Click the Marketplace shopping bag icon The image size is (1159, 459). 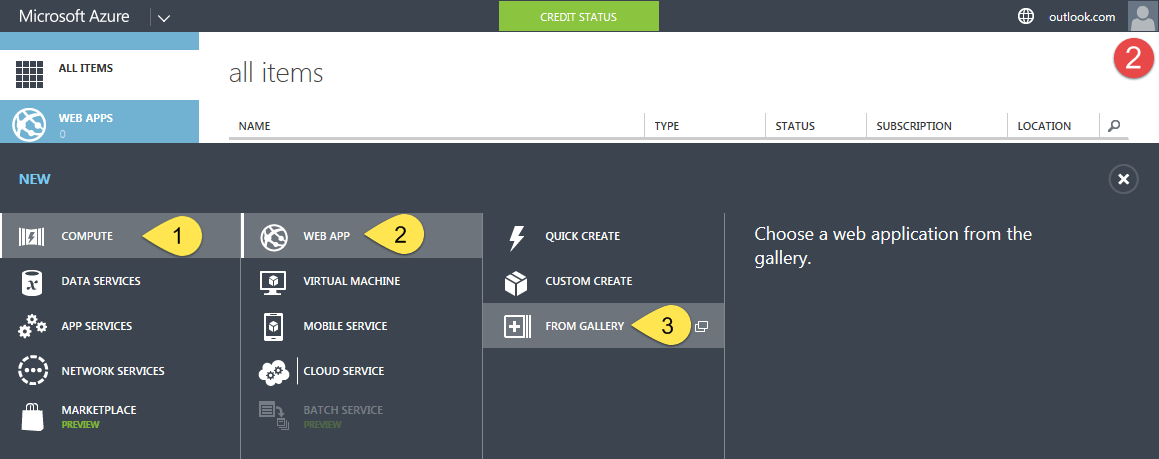[33, 415]
